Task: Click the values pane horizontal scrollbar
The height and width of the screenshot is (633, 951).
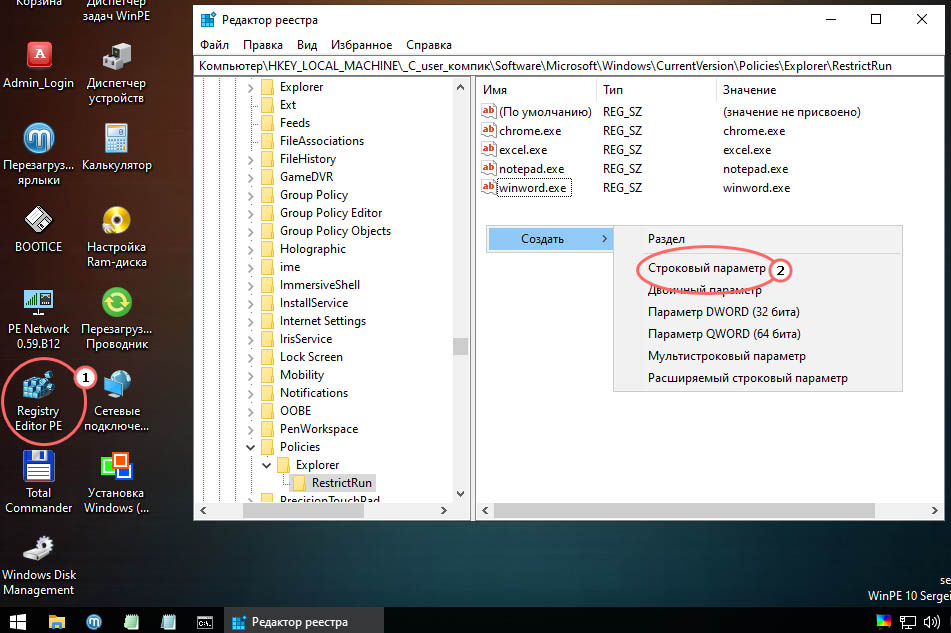Action: [x=684, y=511]
